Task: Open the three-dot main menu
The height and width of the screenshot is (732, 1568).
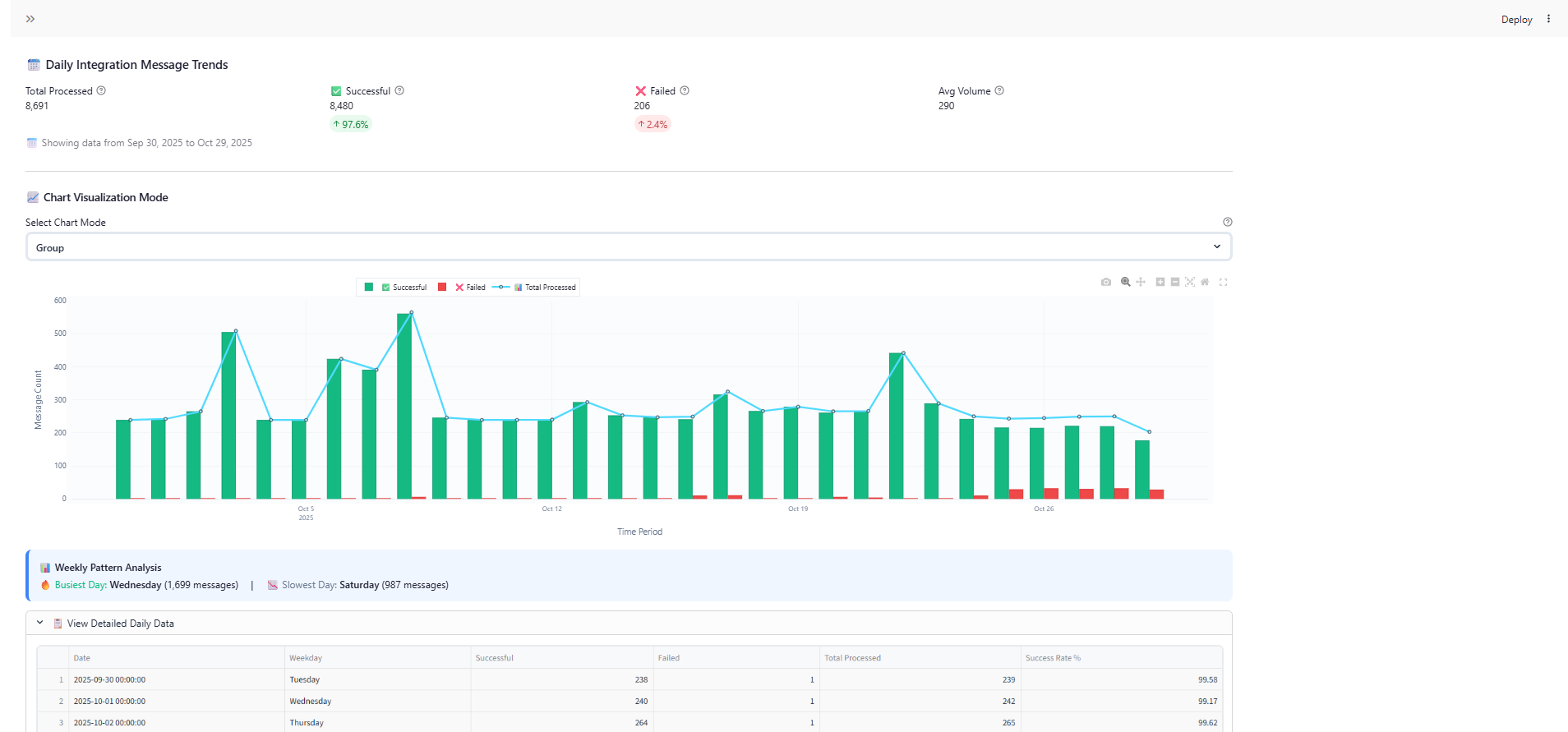Action: point(1548,19)
